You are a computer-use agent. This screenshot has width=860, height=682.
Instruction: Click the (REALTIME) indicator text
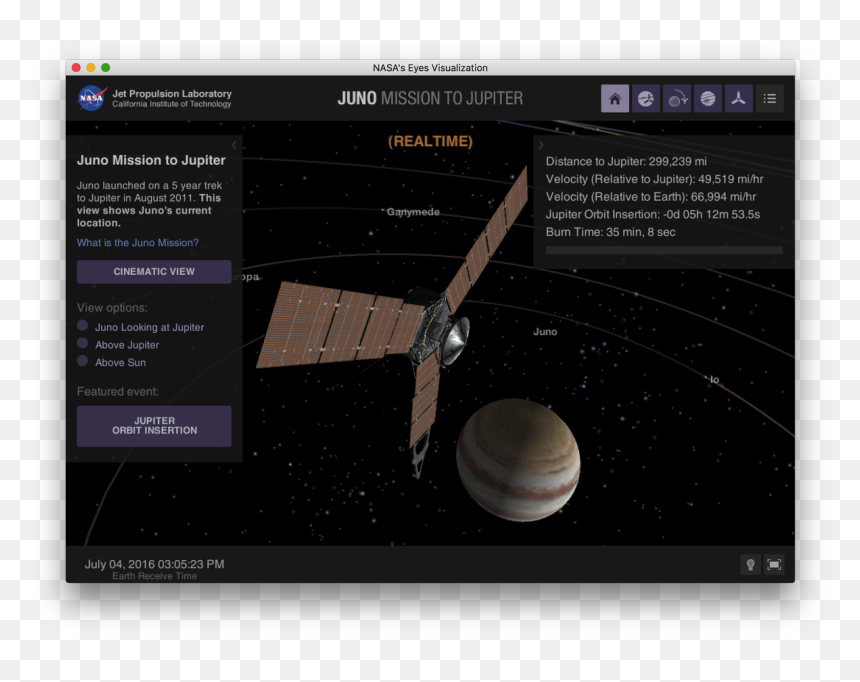click(431, 142)
